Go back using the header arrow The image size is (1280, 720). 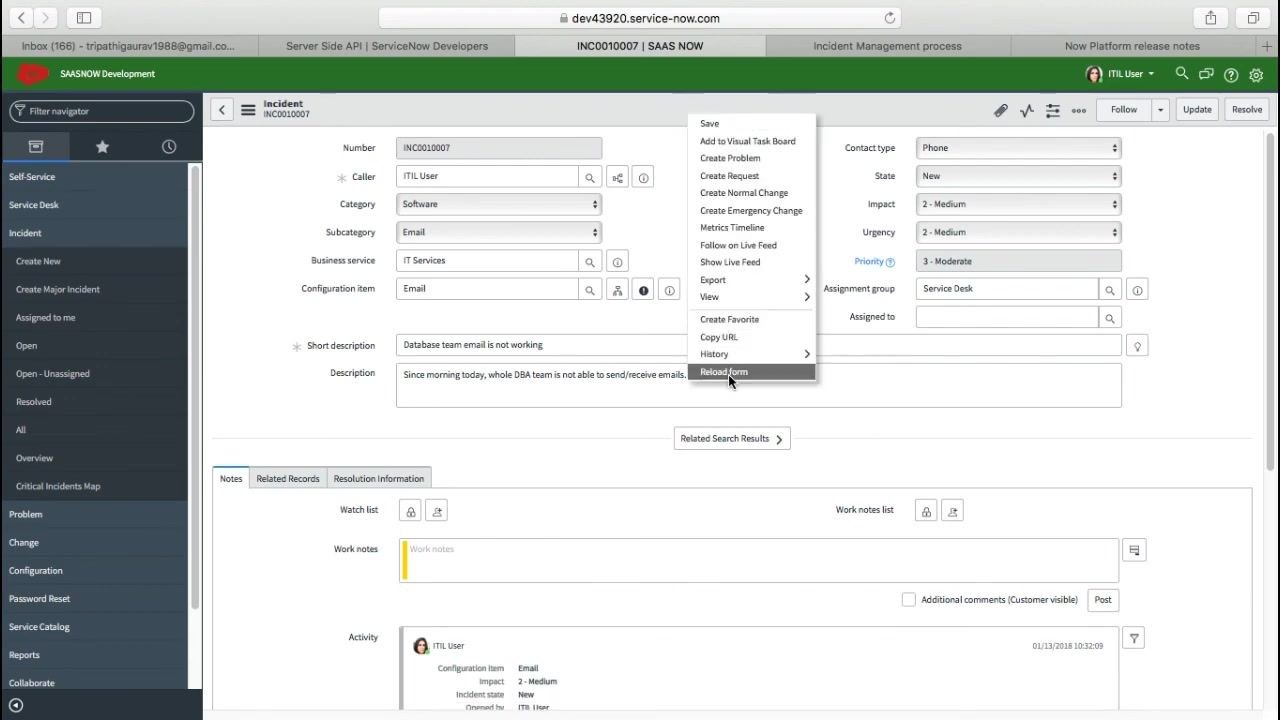click(222, 110)
